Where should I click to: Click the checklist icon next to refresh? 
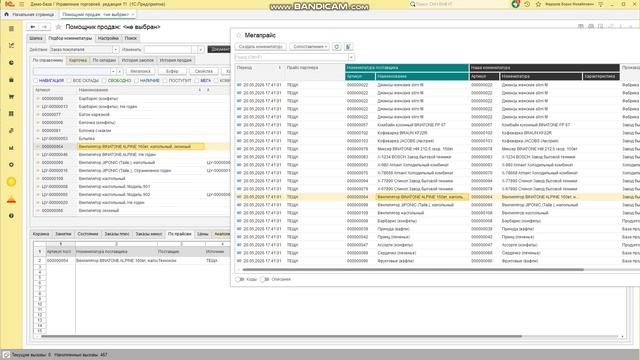click(x=348, y=47)
